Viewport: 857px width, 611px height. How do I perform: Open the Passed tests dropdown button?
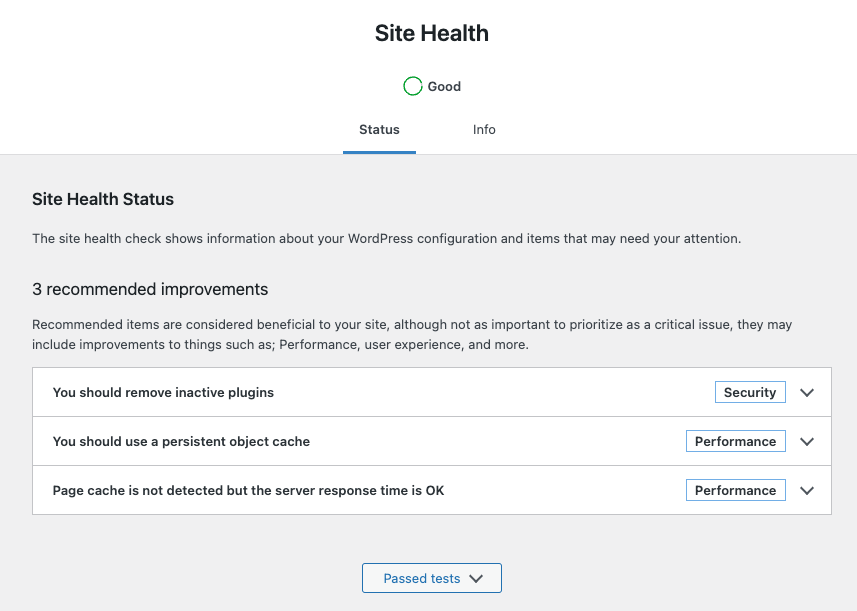pyautogui.click(x=432, y=578)
